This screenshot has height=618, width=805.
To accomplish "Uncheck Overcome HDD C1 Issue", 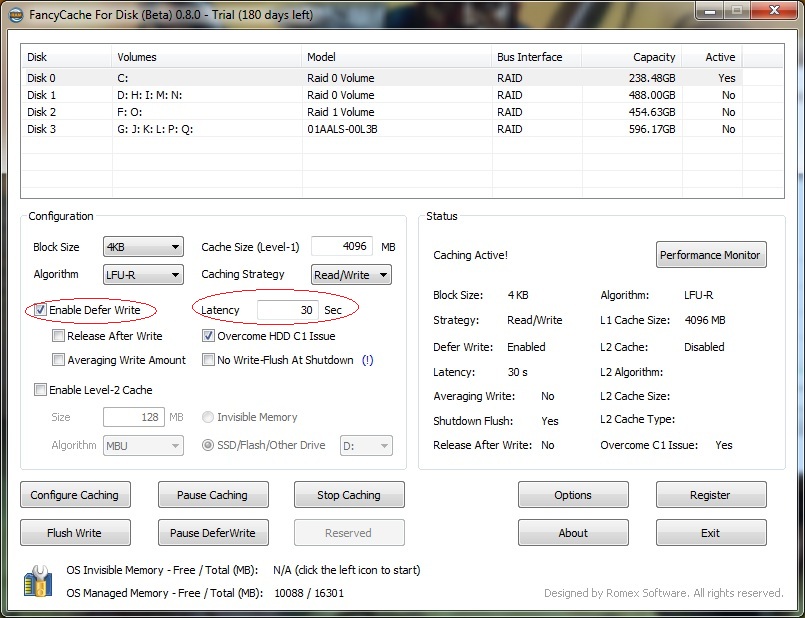I will pyautogui.click(x=208, y=336).
